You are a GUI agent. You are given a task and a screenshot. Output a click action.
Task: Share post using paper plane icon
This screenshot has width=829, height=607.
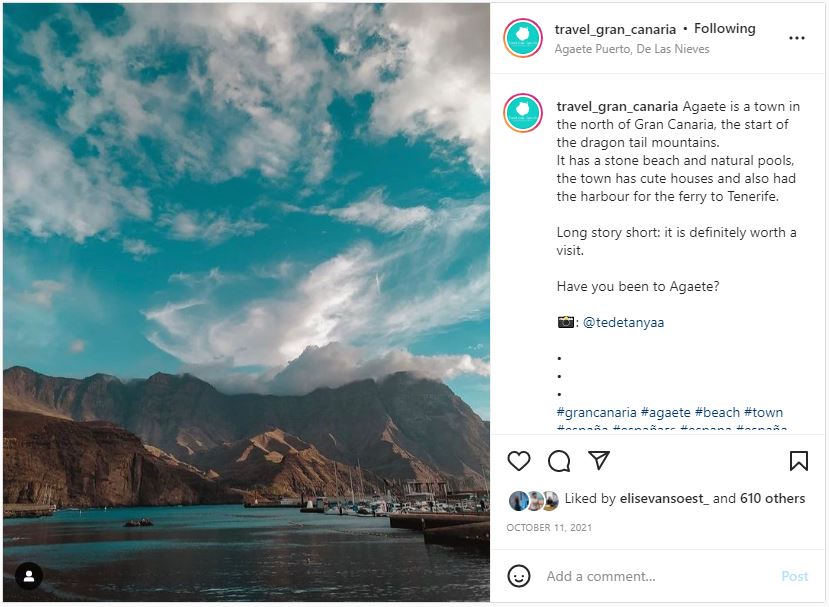599,461
